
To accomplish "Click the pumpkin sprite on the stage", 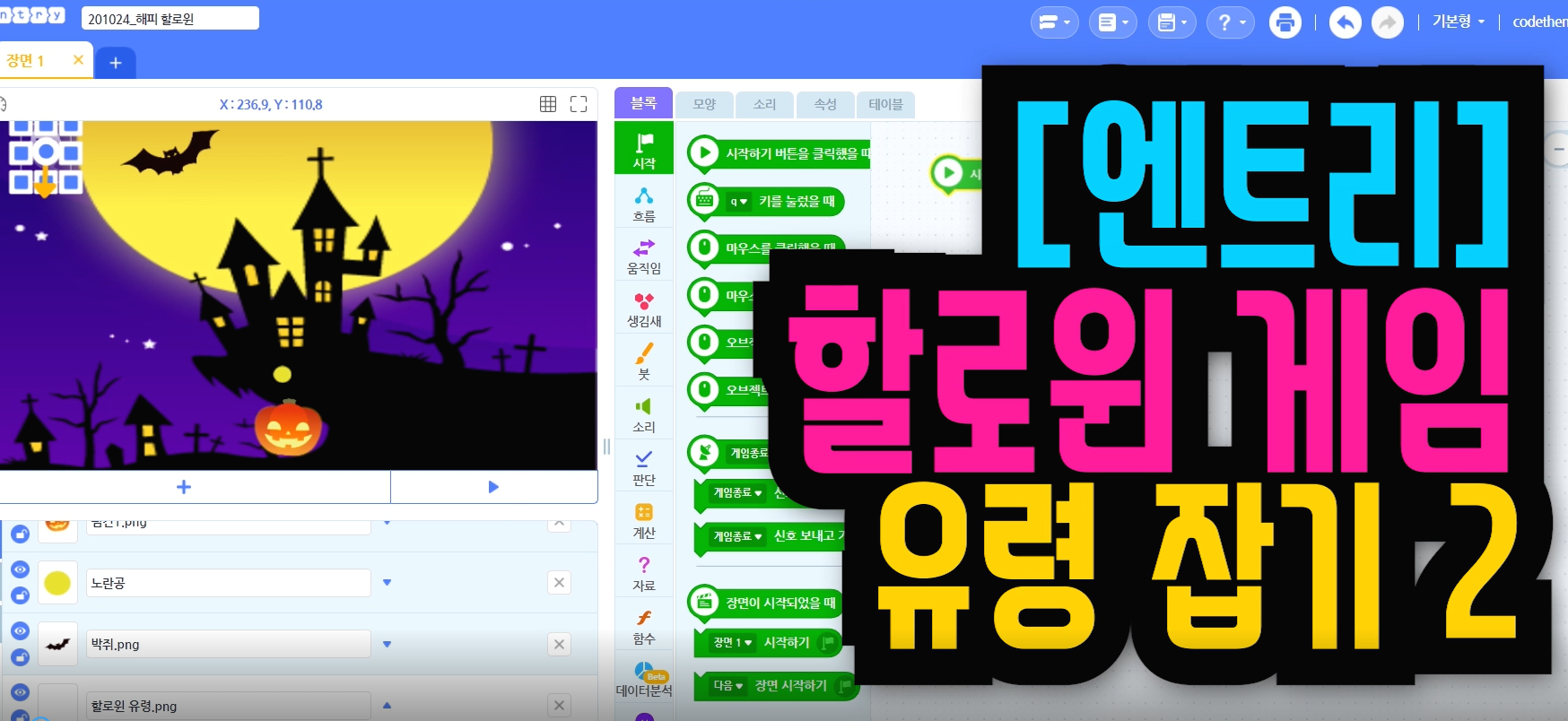I will pos(289,428).
